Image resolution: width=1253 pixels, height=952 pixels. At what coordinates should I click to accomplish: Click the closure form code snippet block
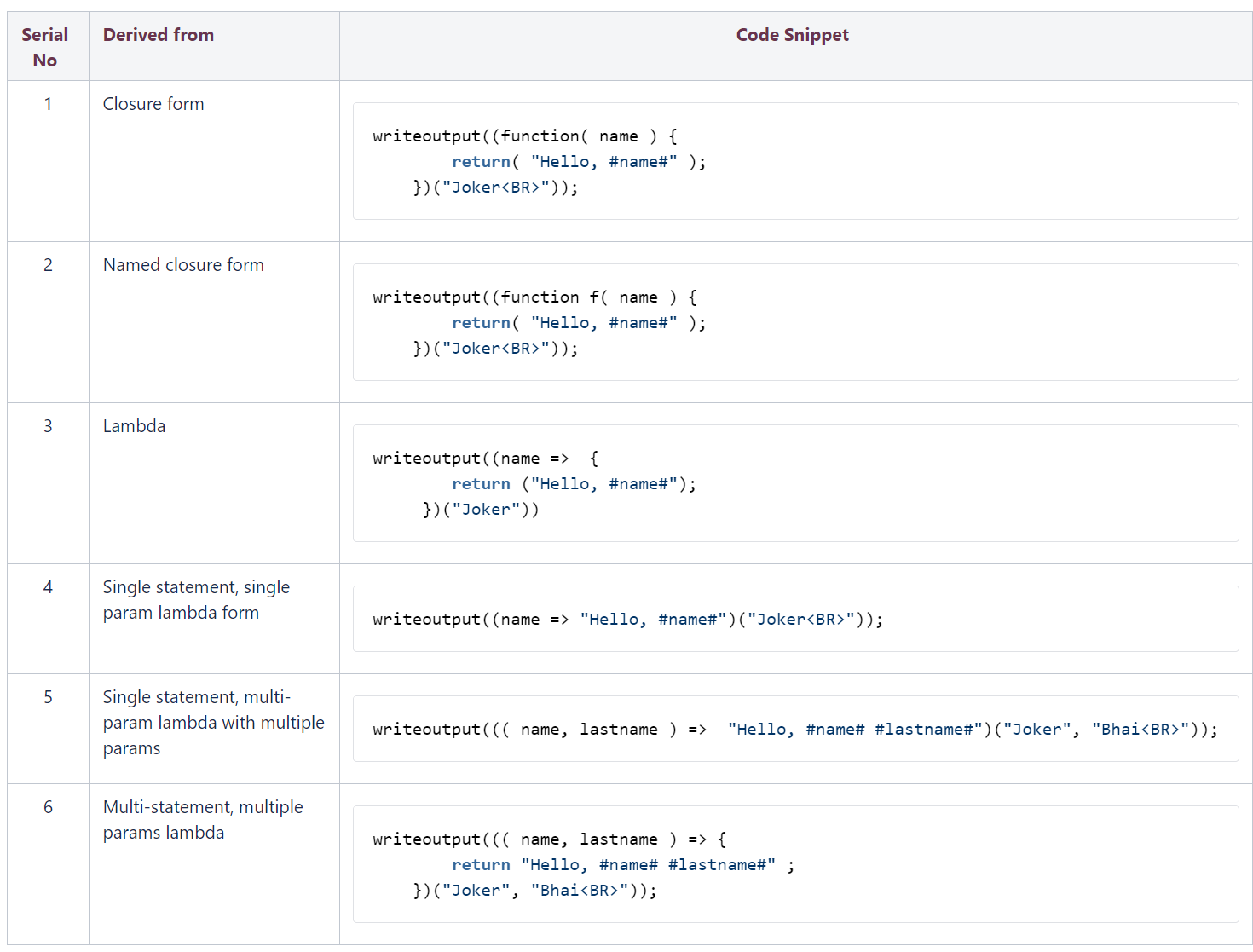(794, 161)
